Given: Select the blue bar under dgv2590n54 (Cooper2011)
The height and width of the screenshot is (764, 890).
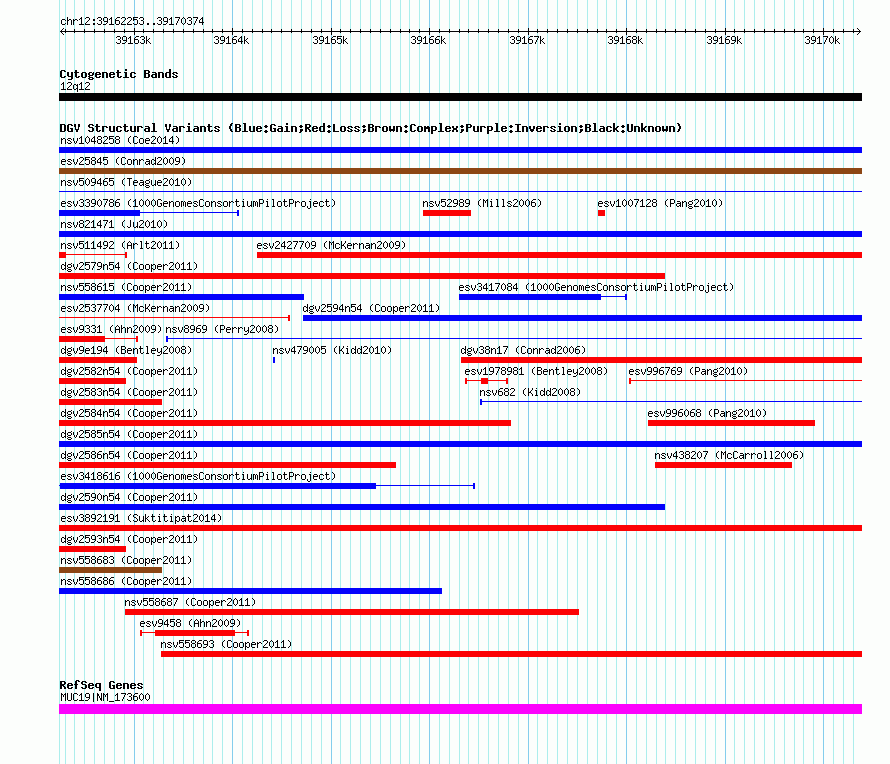Looking at the screenshot, I should 362,507.
